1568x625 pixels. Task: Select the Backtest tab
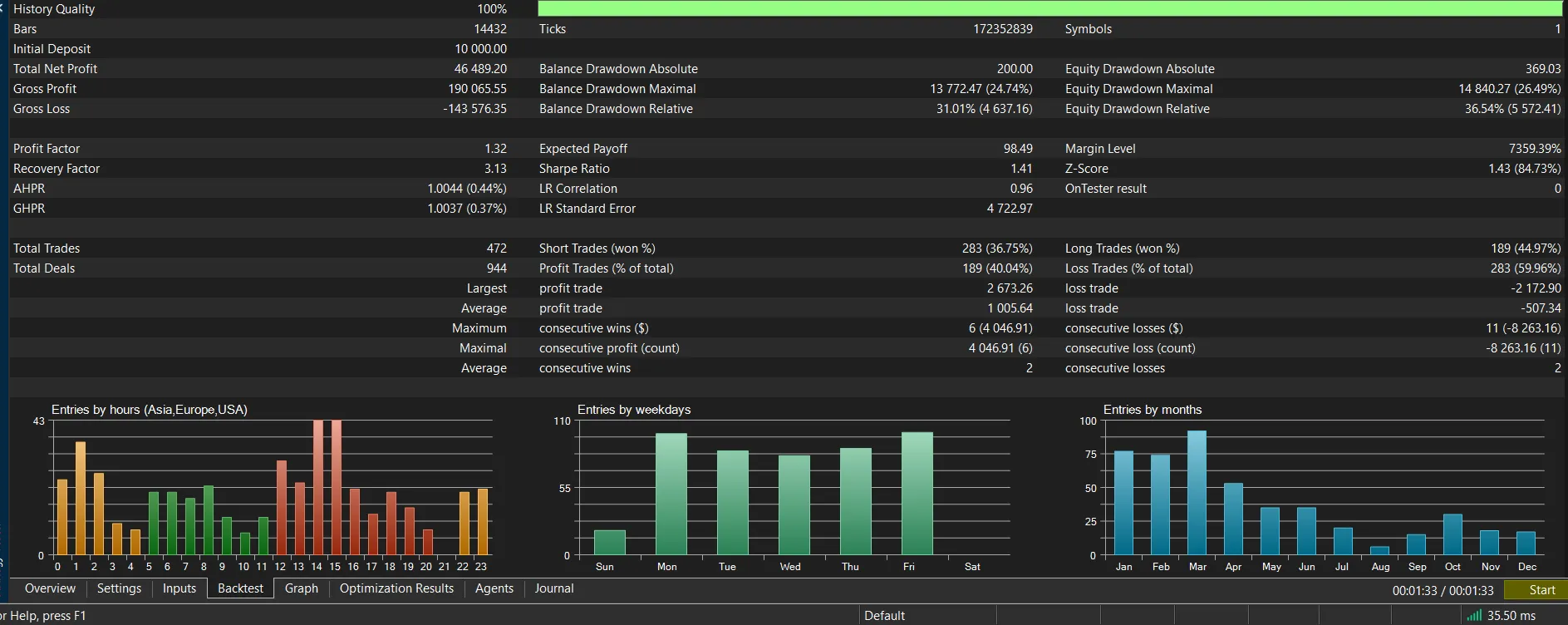click(240, 588)
